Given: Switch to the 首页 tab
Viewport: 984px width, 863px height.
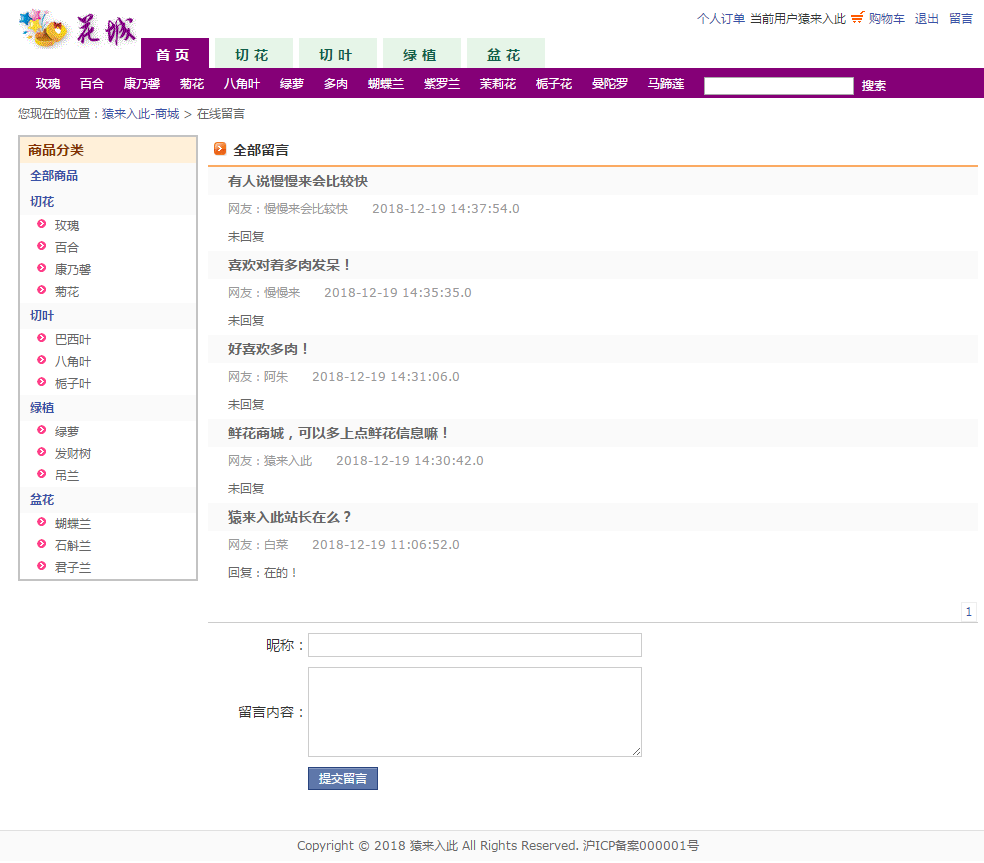Looking at the screenshot, I should pyautogui.click(x=174, y=54).
